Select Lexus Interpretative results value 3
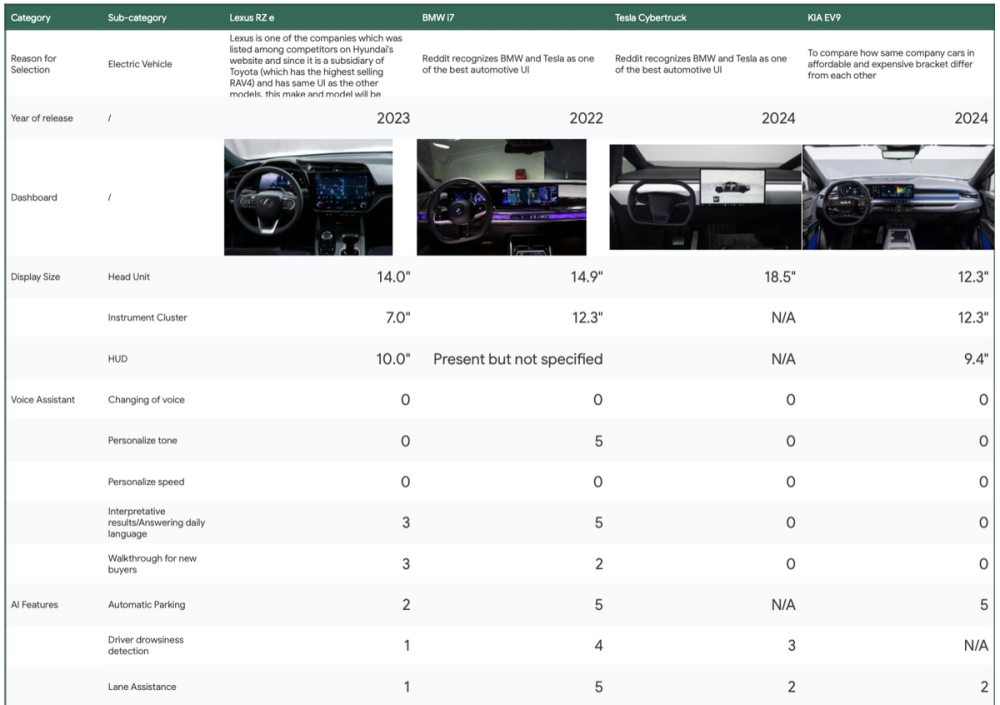Image resolution: width=1000 pixels, height=705 pixels. tap(406, 523)
